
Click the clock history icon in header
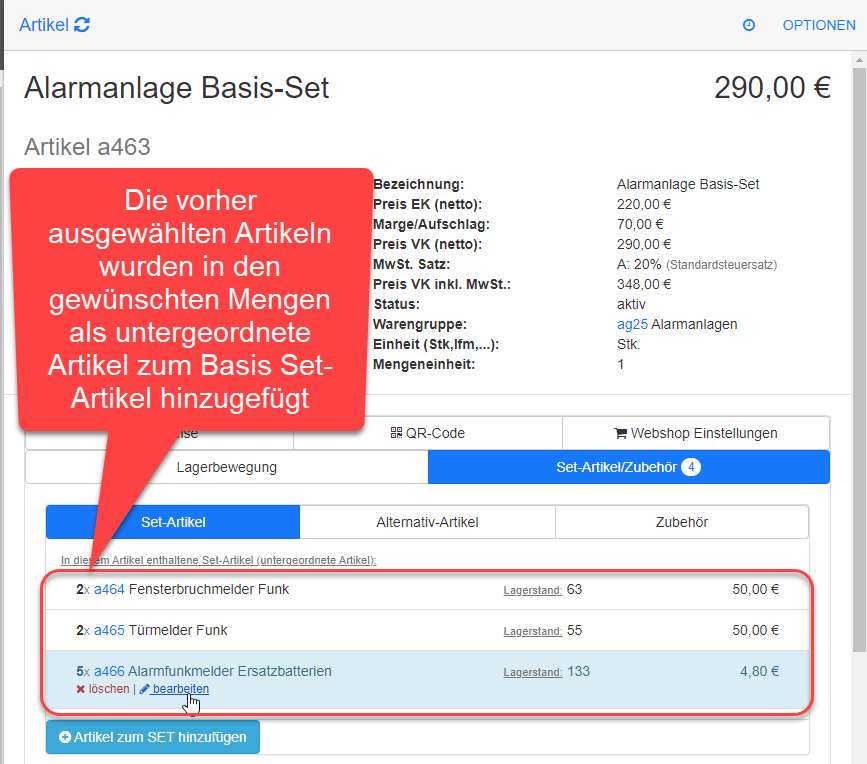pyautogui.click(x=749, y=25)
